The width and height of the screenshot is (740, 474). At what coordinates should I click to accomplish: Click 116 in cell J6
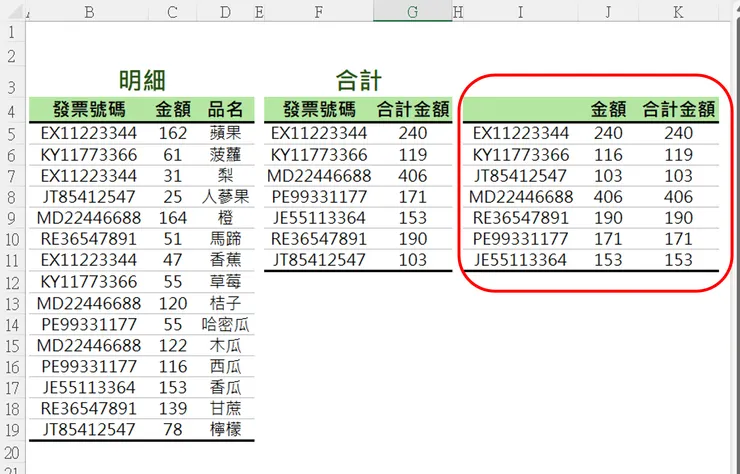608,155
